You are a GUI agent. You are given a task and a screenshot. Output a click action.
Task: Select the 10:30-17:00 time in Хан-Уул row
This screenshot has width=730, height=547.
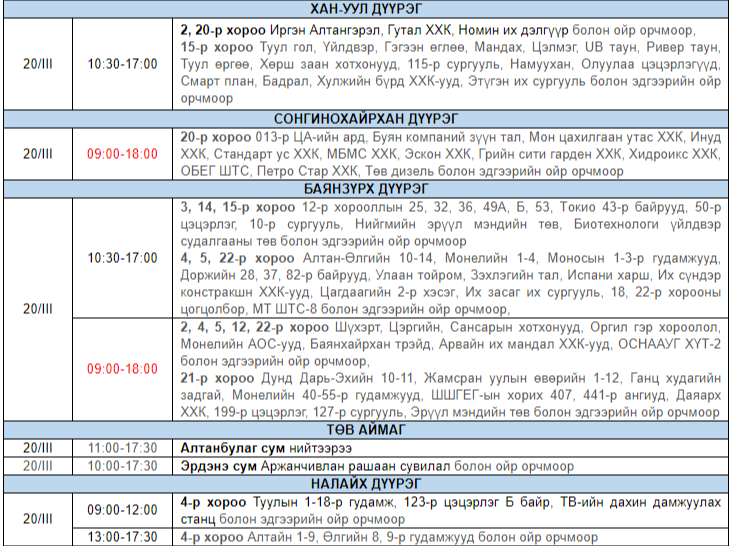click(122, 64)
